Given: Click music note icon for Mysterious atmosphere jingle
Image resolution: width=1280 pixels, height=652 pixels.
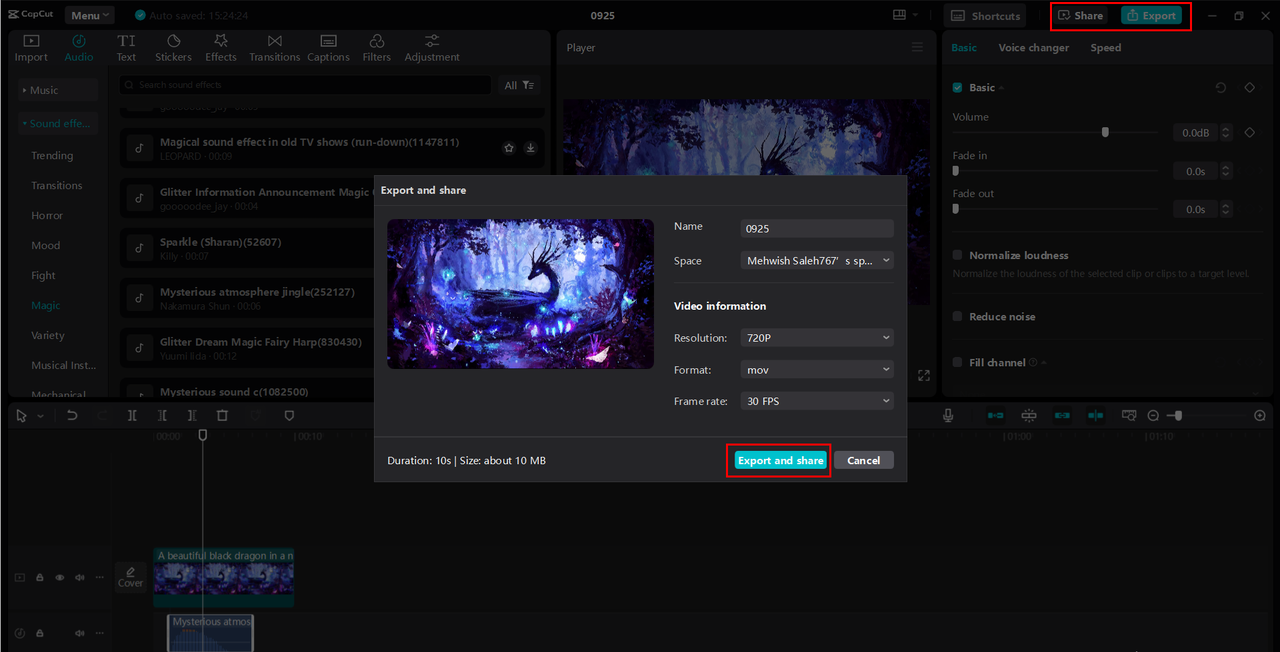Looking at the screenshot, I should tap(139, 298).
